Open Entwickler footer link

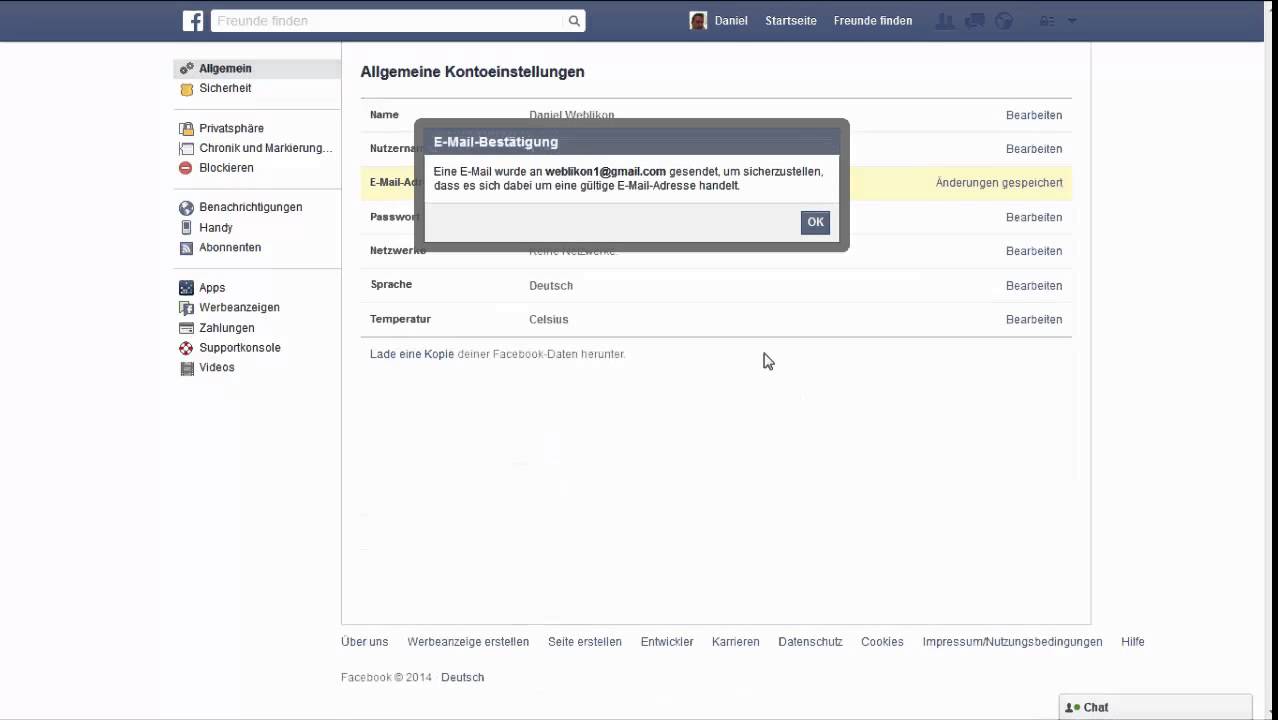667,642
